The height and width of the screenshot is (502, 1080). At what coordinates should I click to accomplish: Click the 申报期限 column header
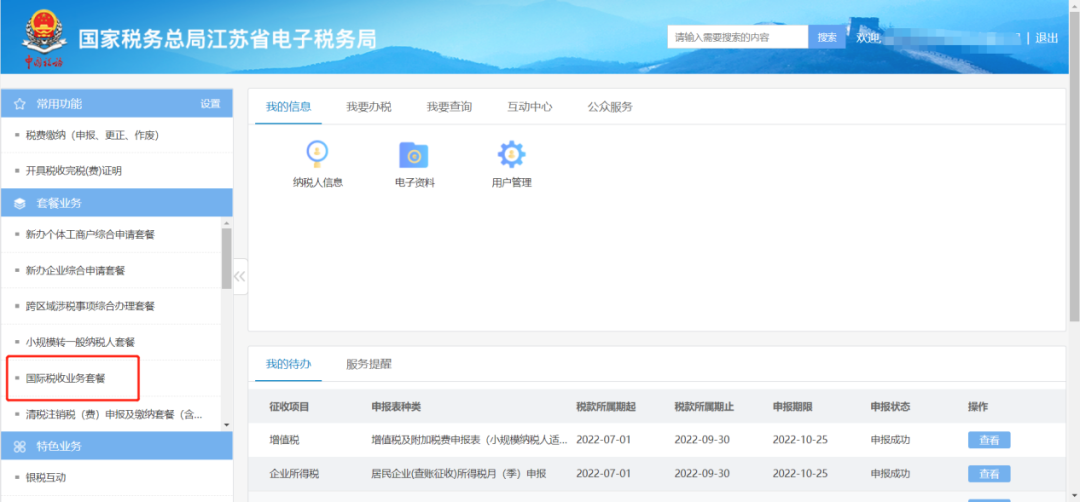point(793,406)
